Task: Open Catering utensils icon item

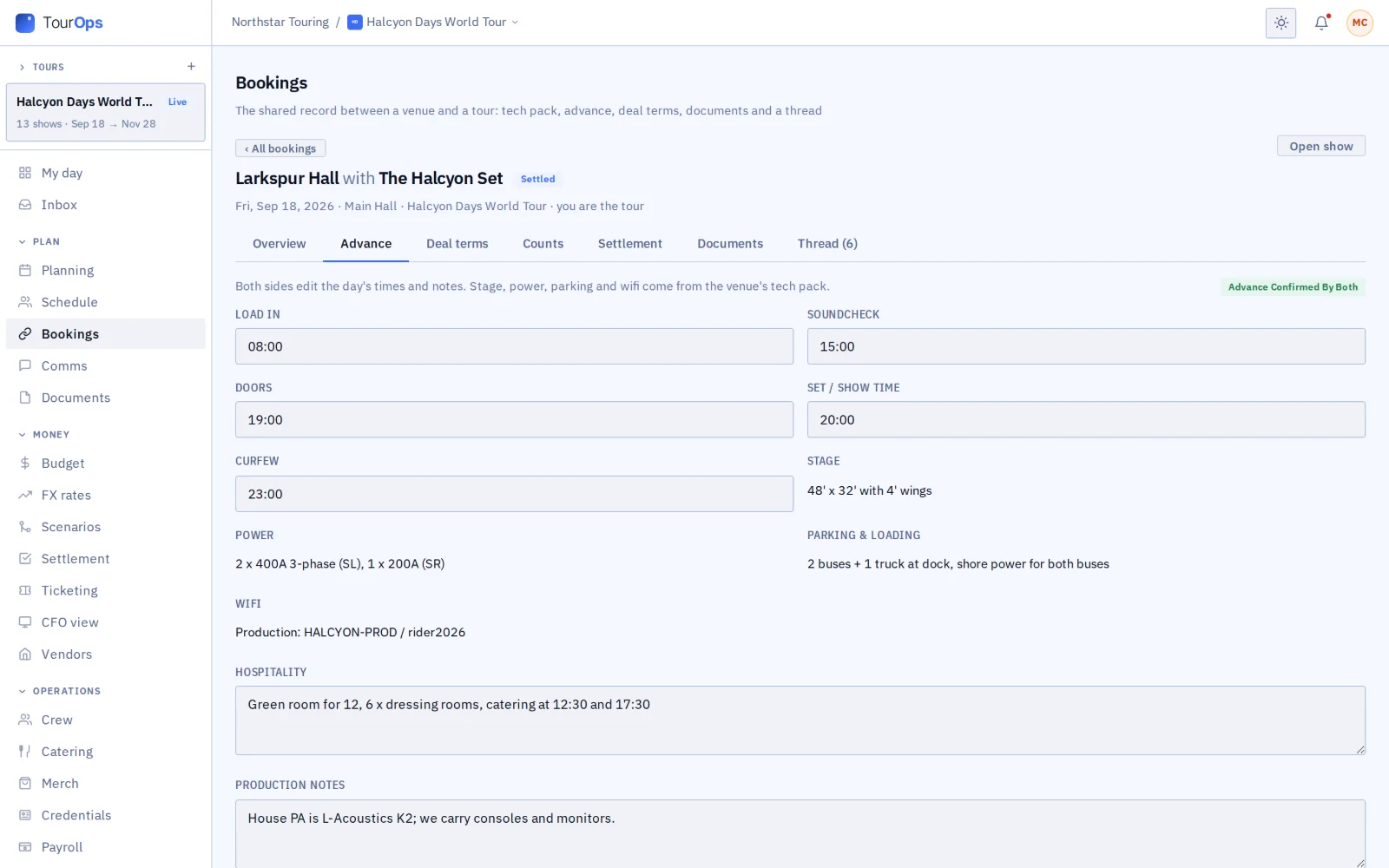Action: (x=25, y=752)
